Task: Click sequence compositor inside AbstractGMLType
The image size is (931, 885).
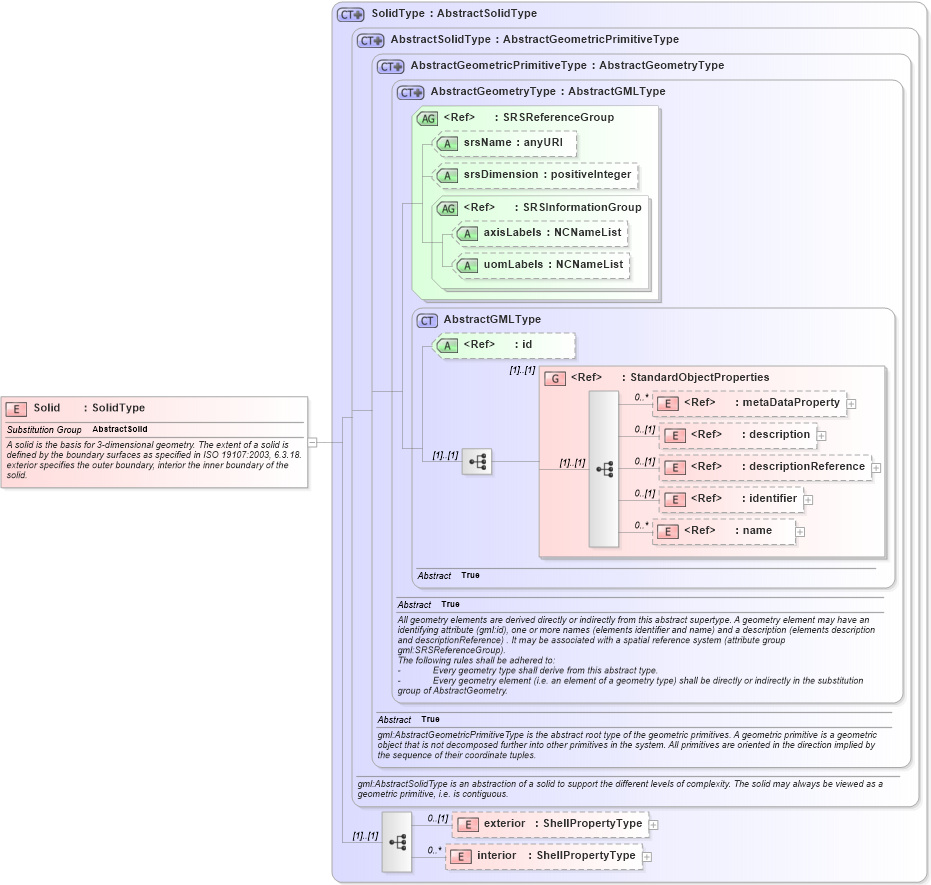Action: point(477,461)
